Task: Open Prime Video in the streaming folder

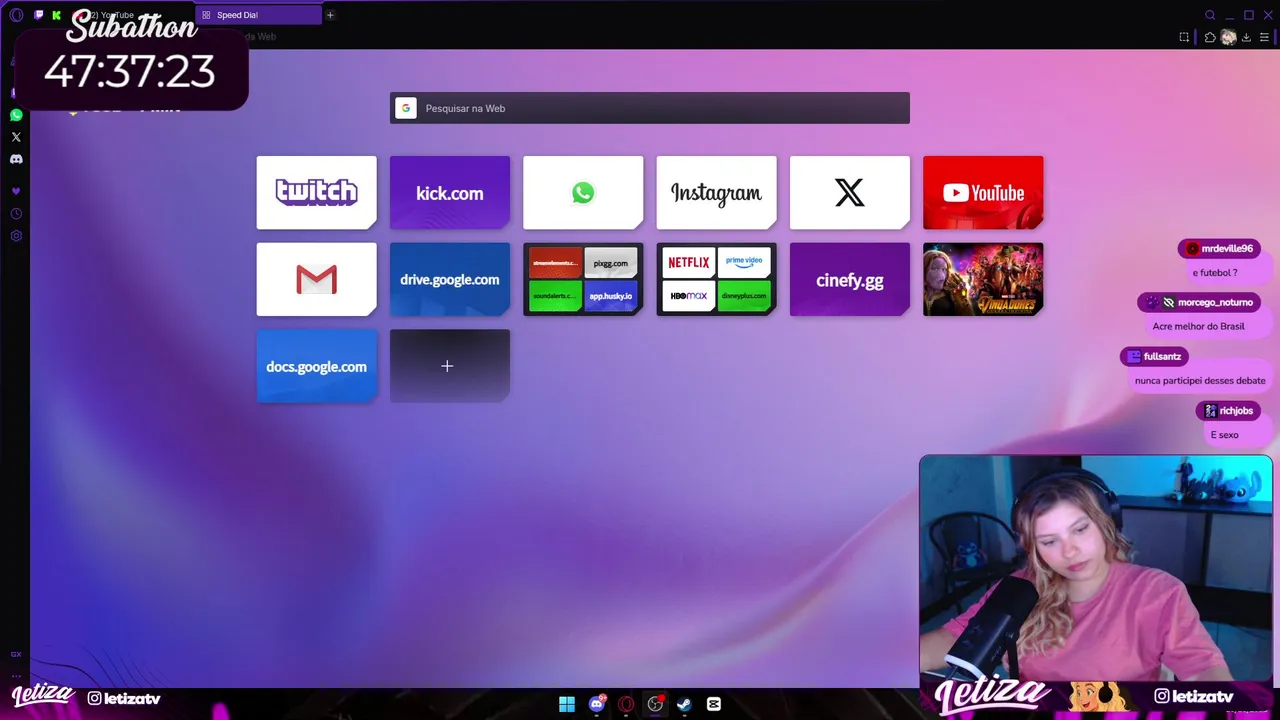Action: [744, 263]
